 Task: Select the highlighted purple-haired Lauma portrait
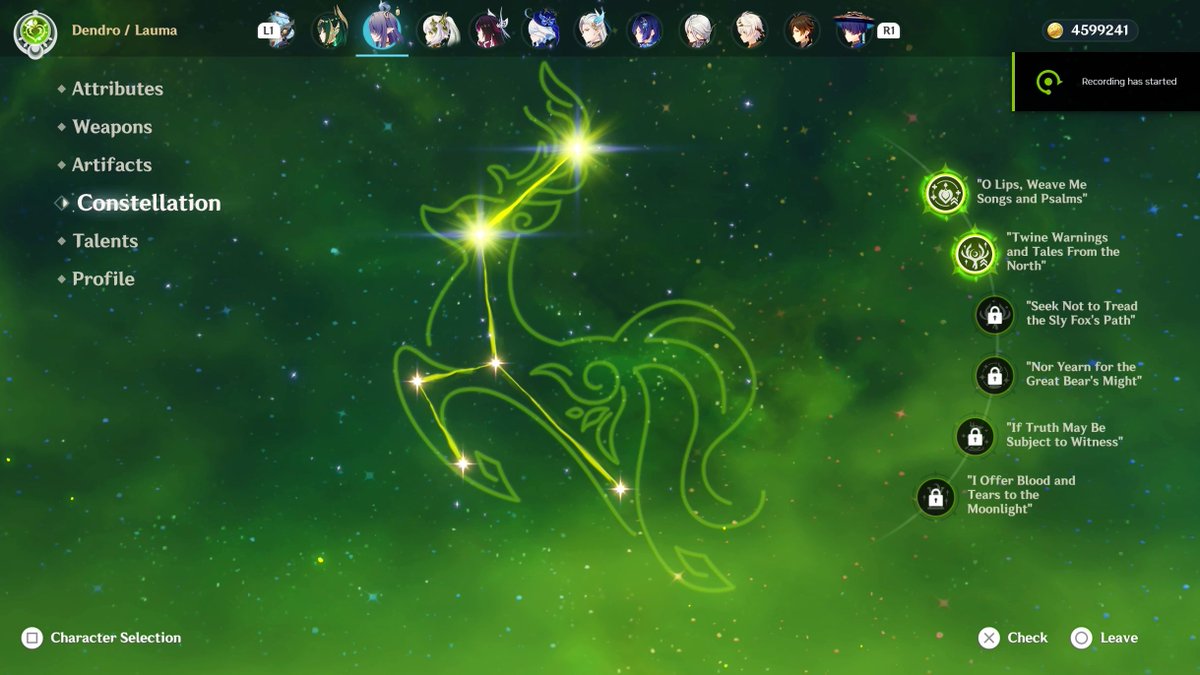tap(383, 29)
